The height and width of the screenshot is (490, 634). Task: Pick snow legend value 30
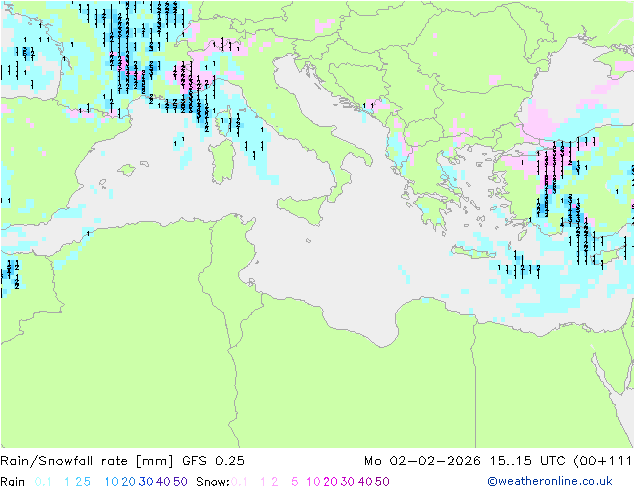tap(348, 482)
